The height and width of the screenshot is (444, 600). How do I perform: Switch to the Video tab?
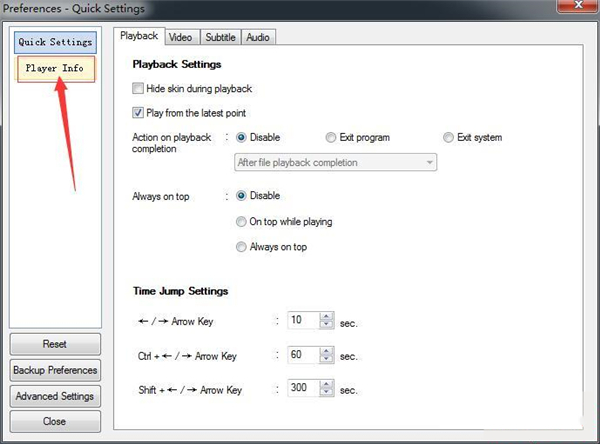pyautogui.click(x=181, y=37)
